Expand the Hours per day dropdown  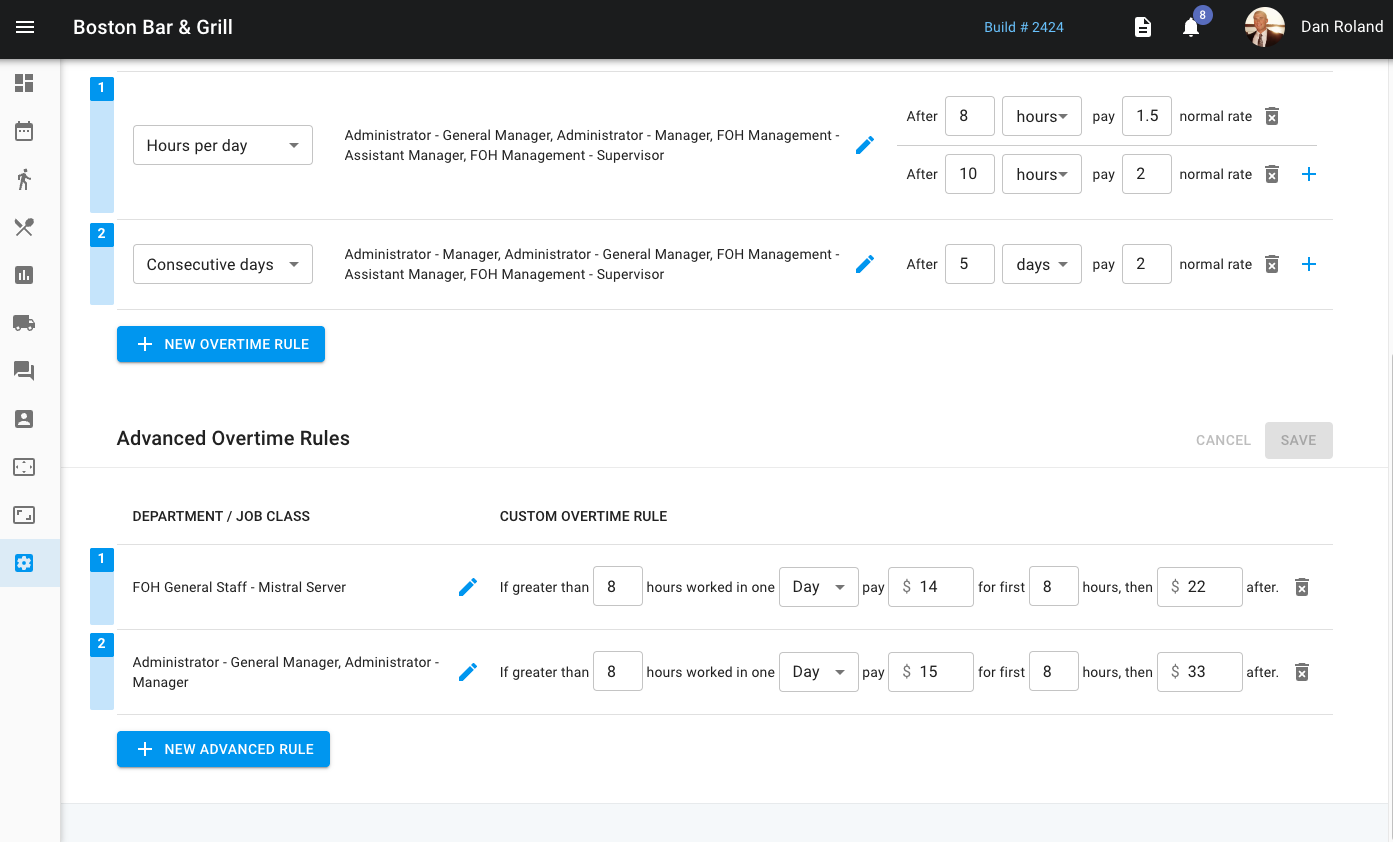[223, 145]
